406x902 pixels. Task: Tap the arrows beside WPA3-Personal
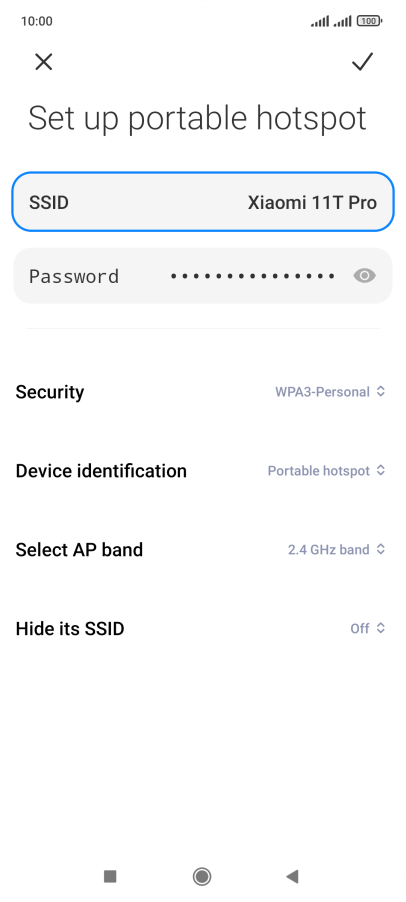point(380,392)
